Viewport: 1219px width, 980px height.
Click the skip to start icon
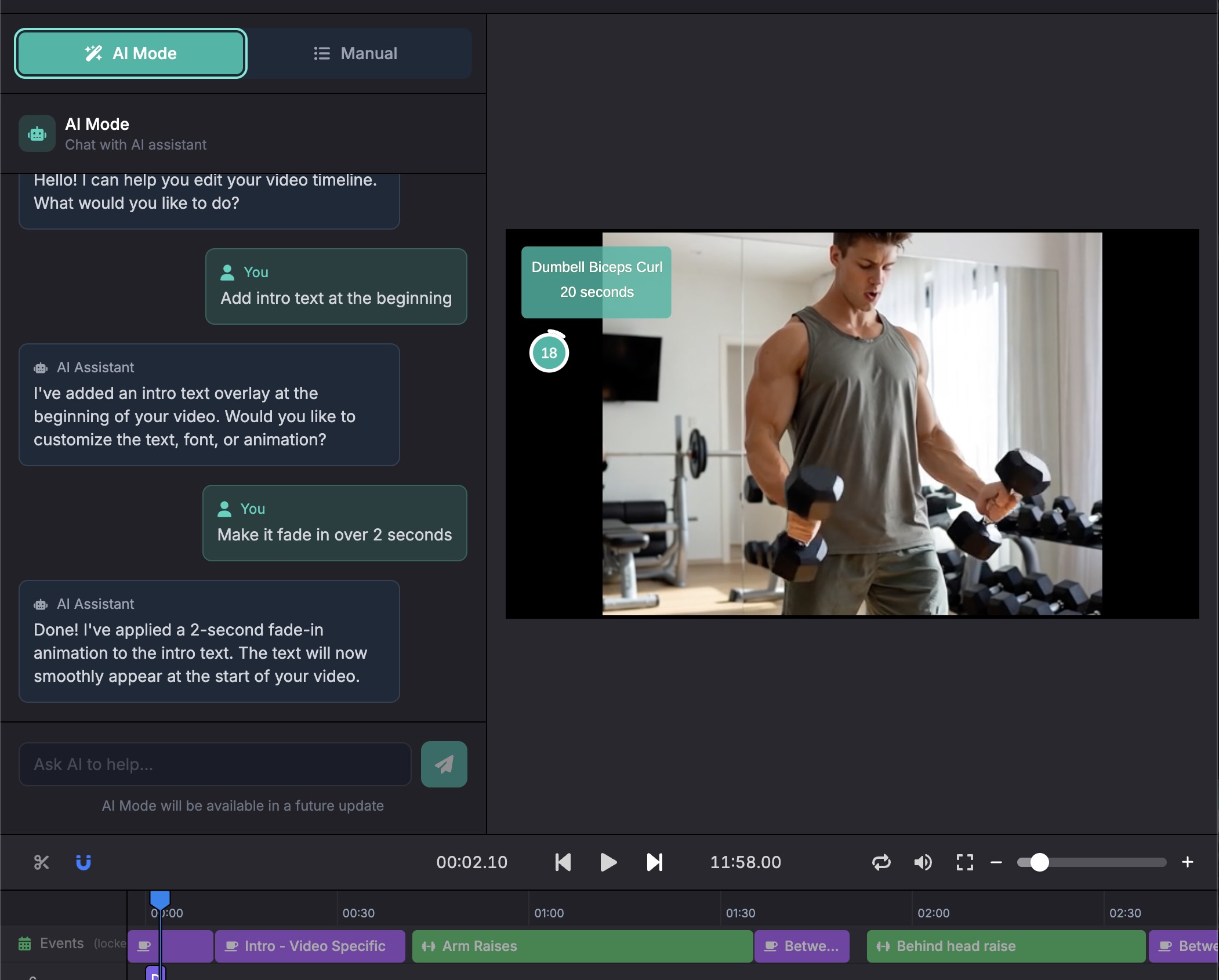tap(561, 862)
